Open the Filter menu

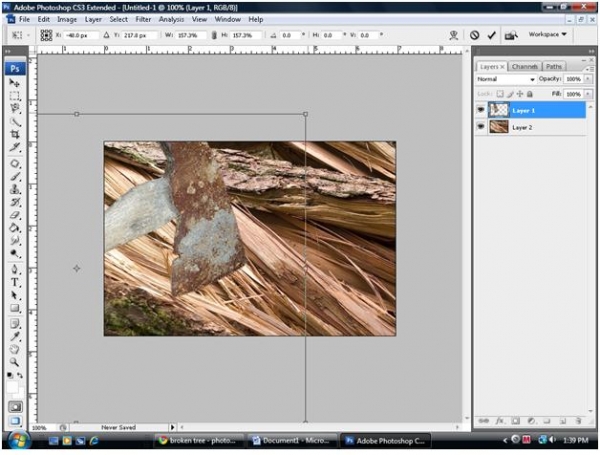click(x=143, y=19)
